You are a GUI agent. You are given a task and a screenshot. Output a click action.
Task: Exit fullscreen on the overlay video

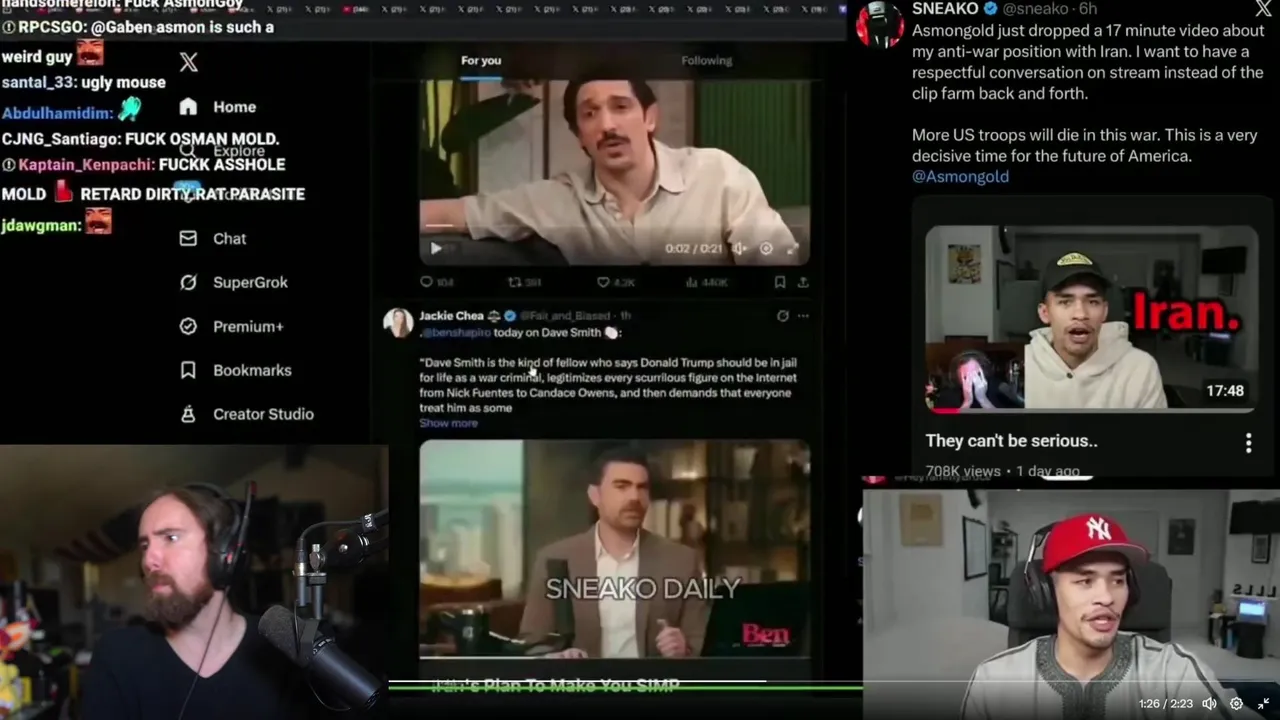click(1263, 704)
